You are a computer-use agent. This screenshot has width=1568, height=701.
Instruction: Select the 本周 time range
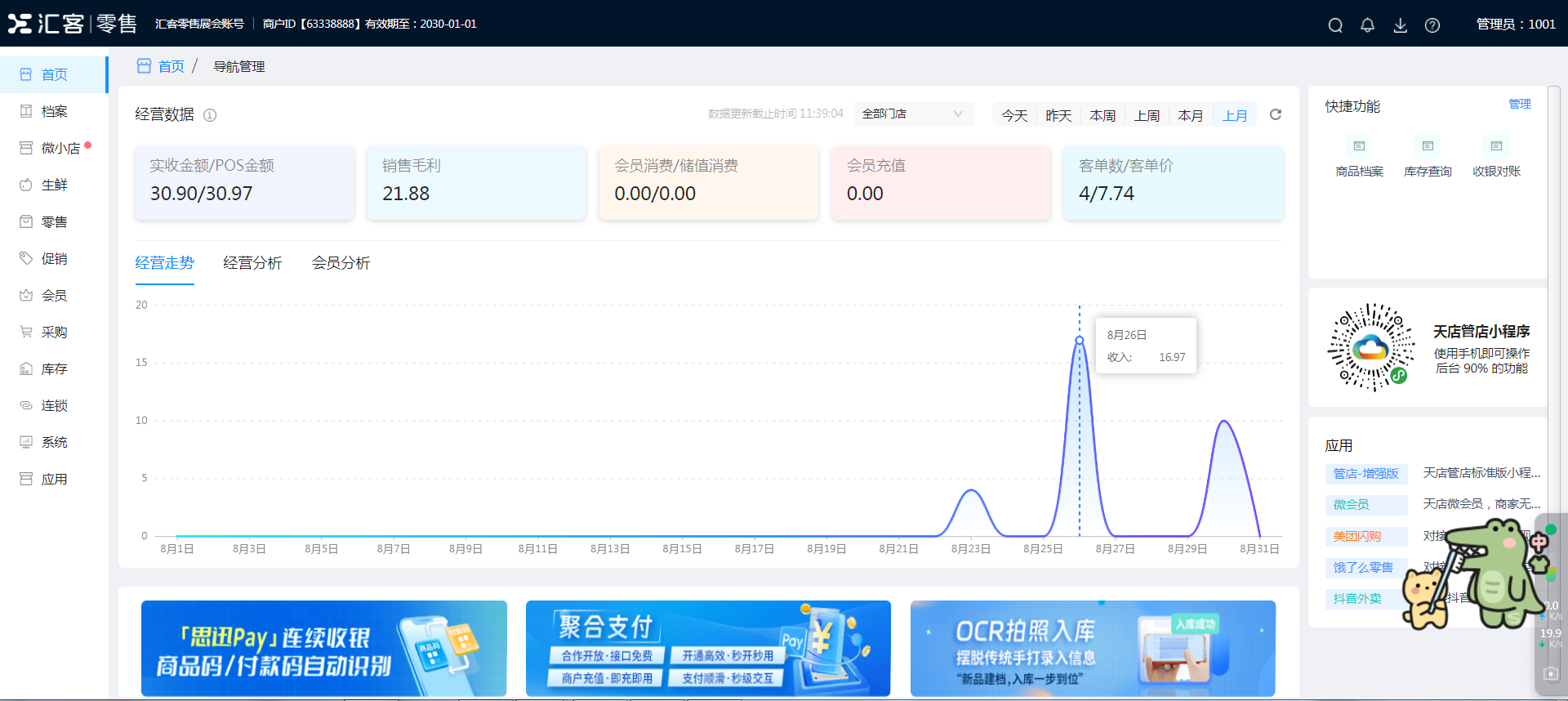click(1102, 115)
